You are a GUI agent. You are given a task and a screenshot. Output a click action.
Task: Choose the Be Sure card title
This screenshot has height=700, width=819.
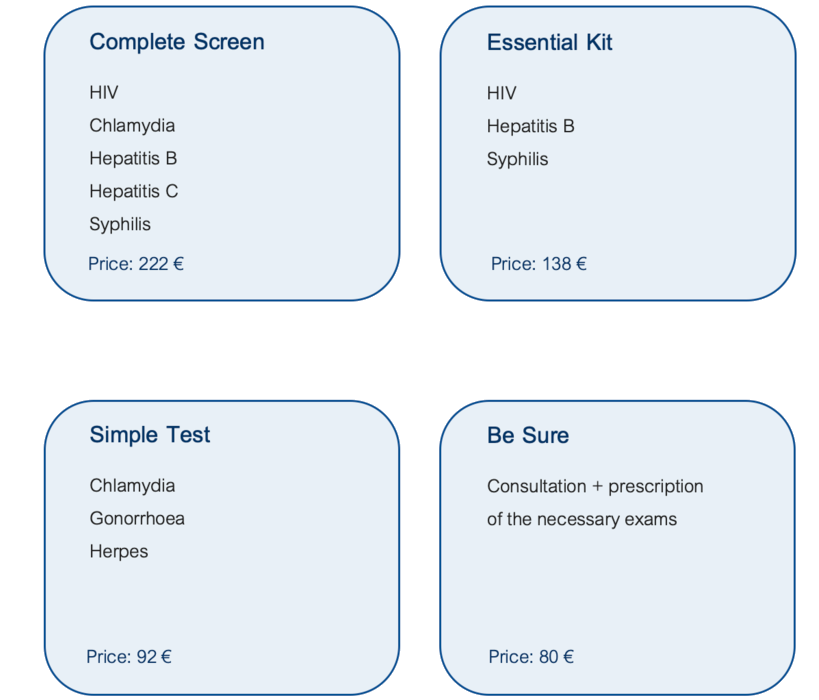pos(528,435)
